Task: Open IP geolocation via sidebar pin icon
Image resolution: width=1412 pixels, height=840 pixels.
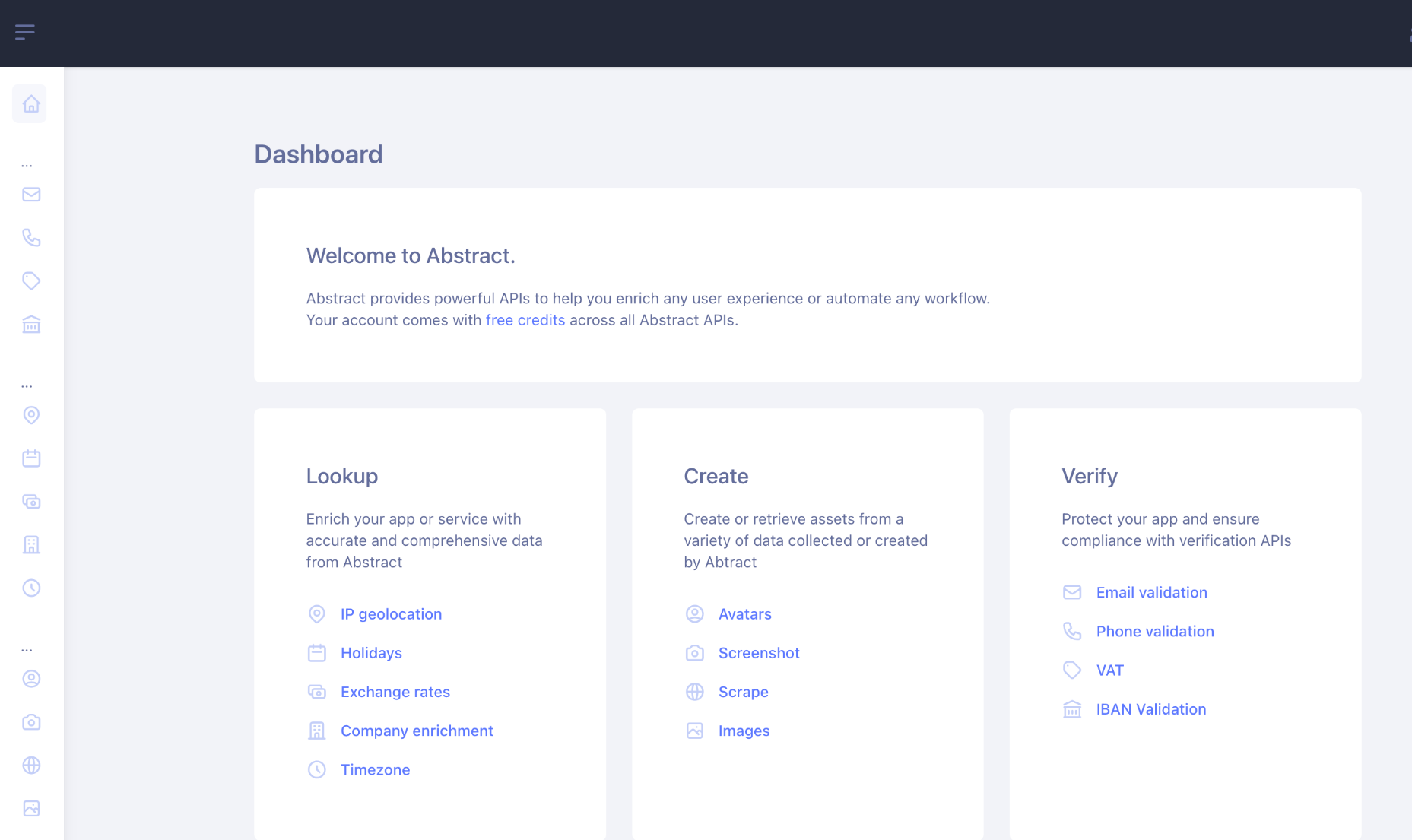Action: pyautogui.click(x=31, y=415)
